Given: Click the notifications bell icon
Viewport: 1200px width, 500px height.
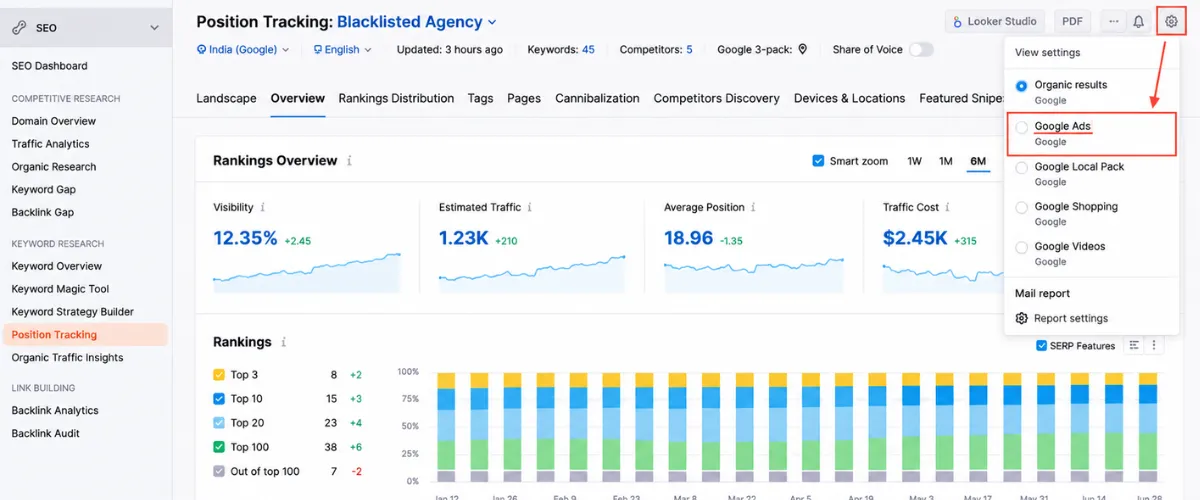Looking at the screenshot, I should (x=1138, y=21).
